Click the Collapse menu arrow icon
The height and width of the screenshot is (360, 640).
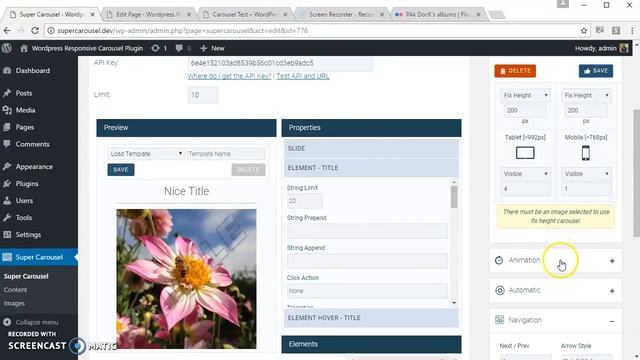point(7,322)
